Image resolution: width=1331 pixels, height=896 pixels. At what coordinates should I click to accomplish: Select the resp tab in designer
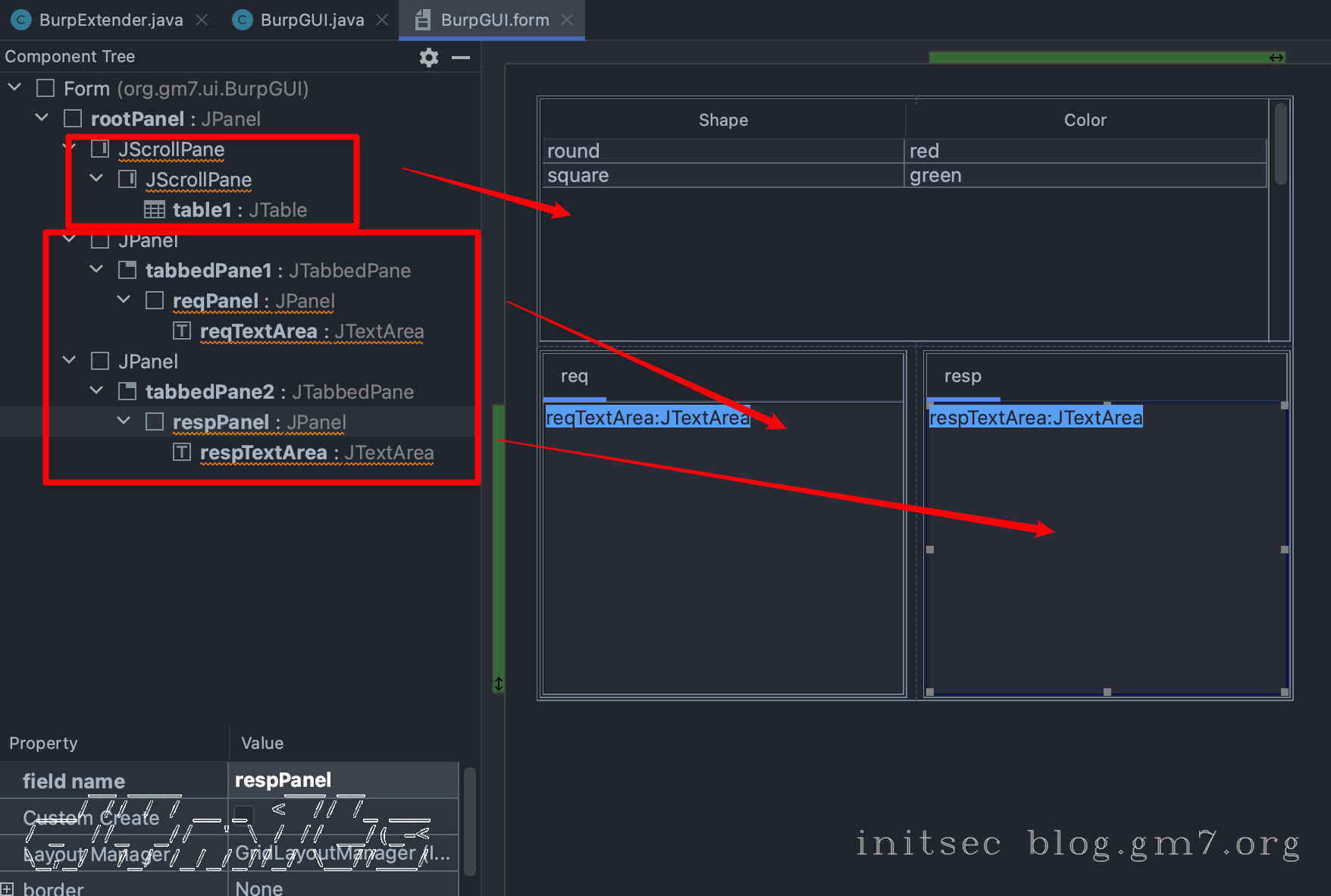[963, 377]
